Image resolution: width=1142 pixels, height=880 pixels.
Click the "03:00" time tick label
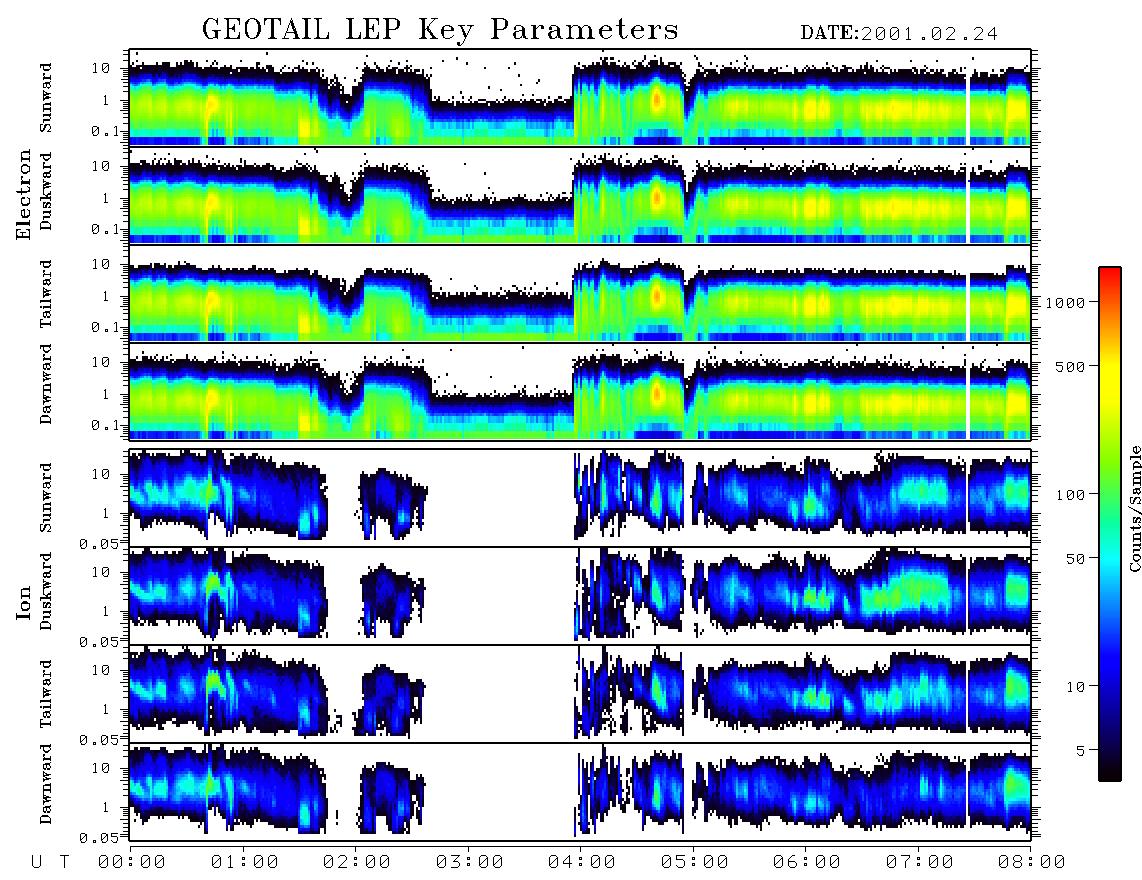click(470, 862)
